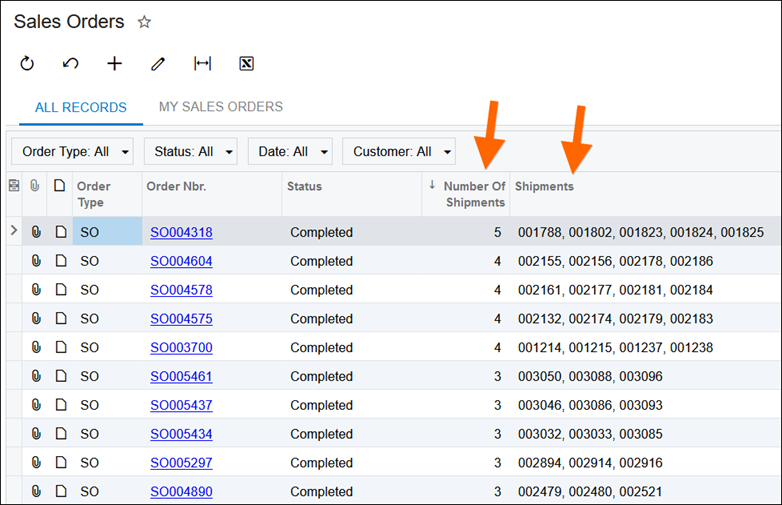The image size is (782, 505).
Task: Open sales order SO005297
Action: (x=182, y=463)
